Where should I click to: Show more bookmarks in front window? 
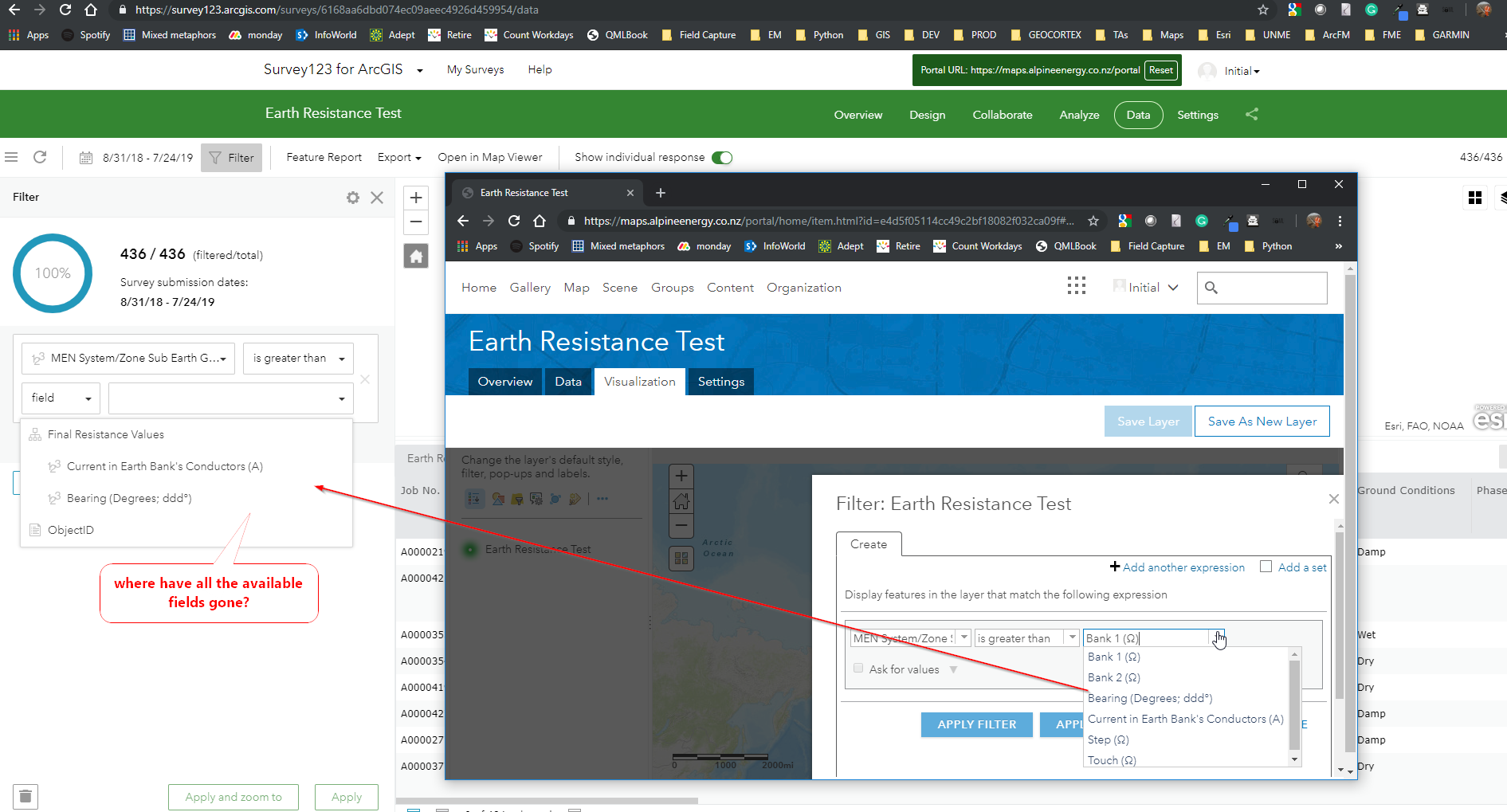(x=1339, y=246)
